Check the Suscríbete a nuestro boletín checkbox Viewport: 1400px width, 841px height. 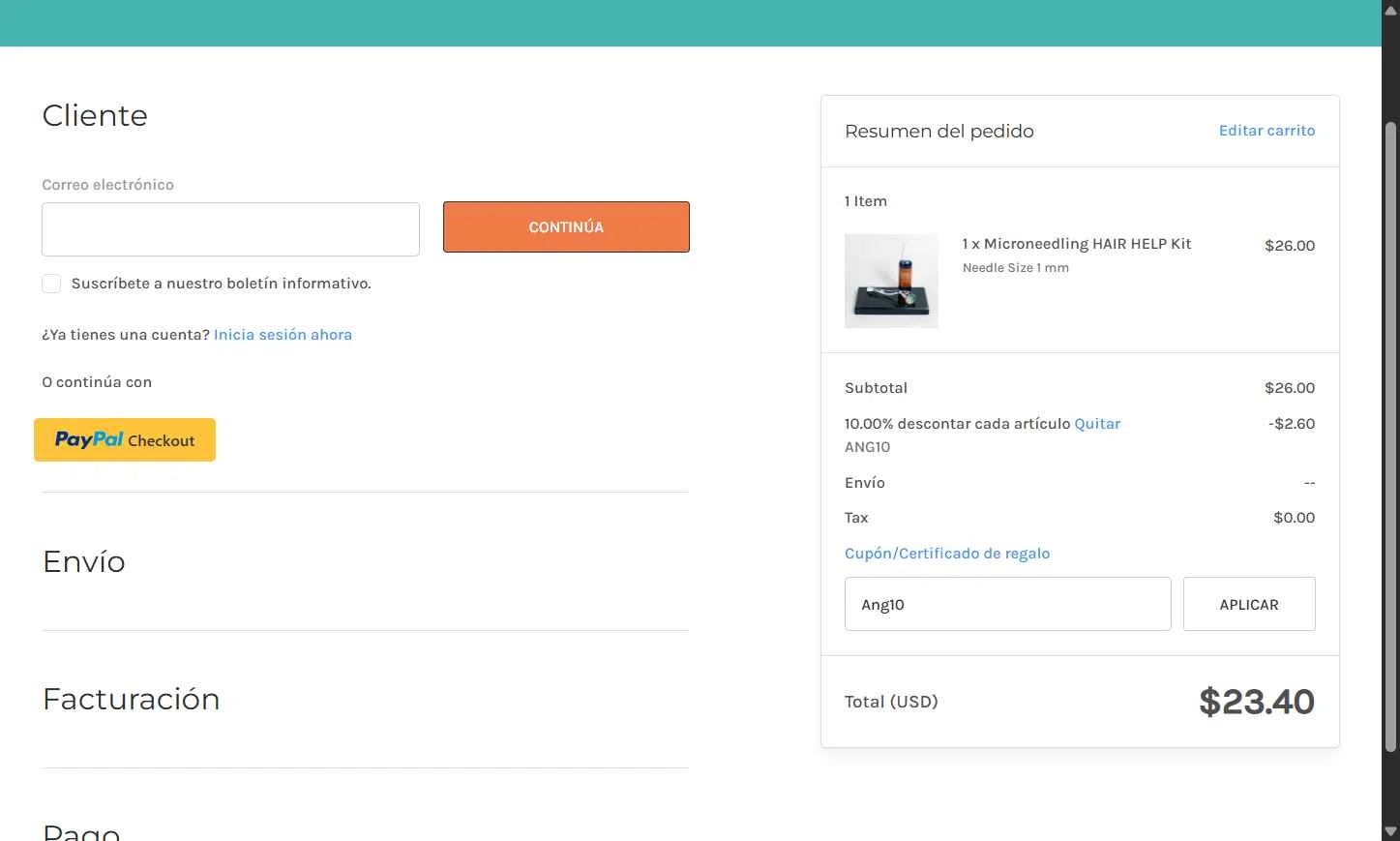click(51, 284)
